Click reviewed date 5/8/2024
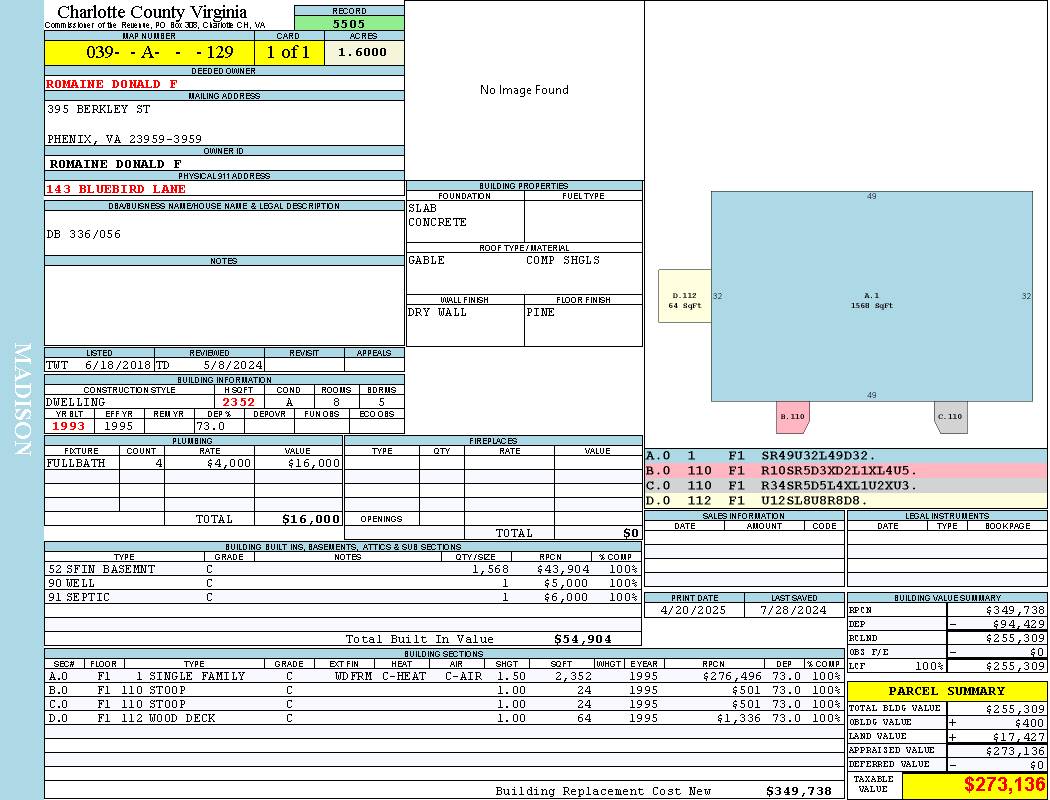1050x800 pixels. [233, 366]
